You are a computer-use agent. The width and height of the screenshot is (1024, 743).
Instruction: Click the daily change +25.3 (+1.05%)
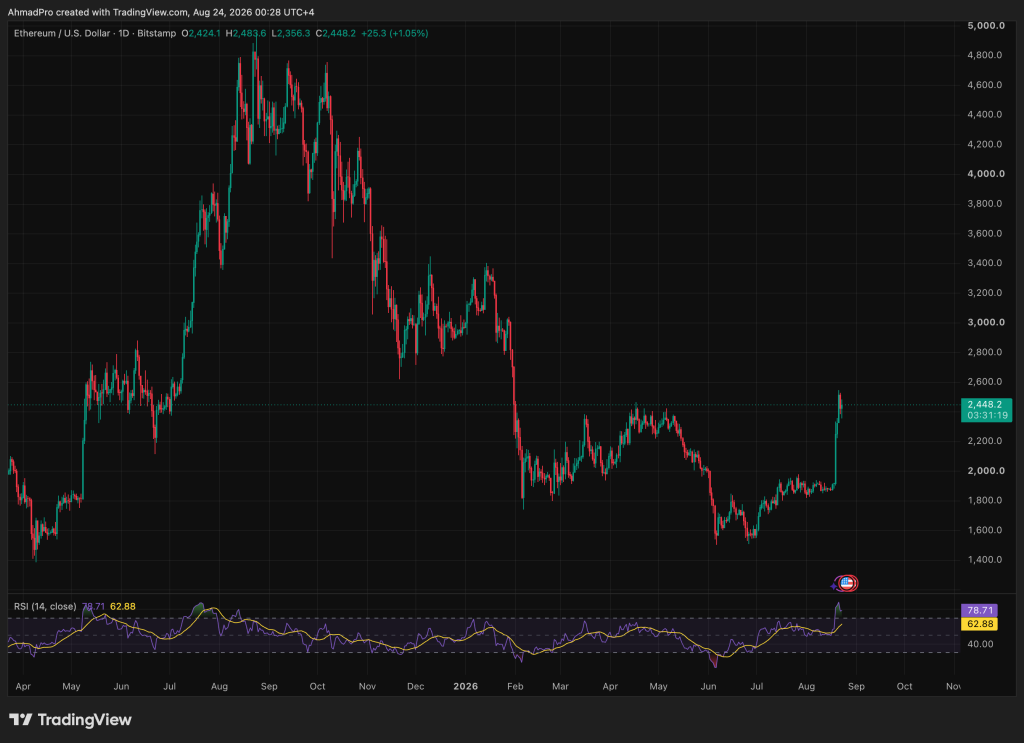click(395, 33)
